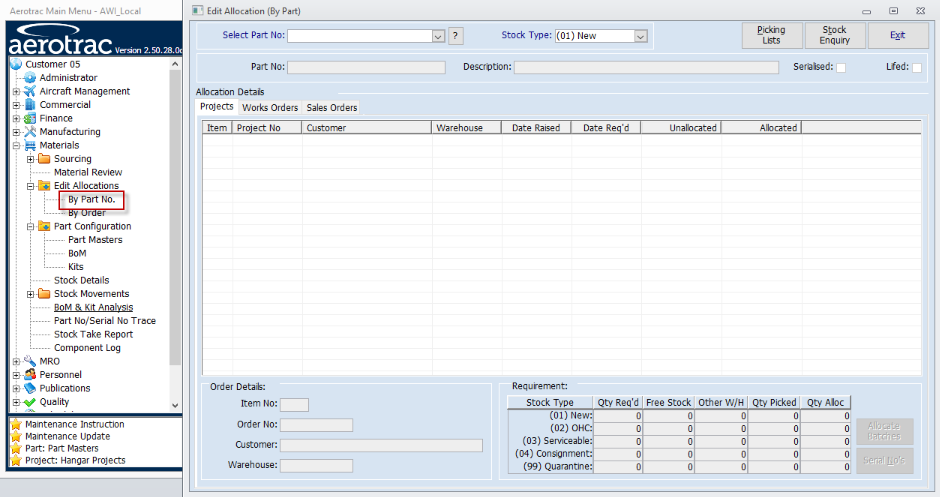Click the Customer 05 globe icon

point(16,64)
